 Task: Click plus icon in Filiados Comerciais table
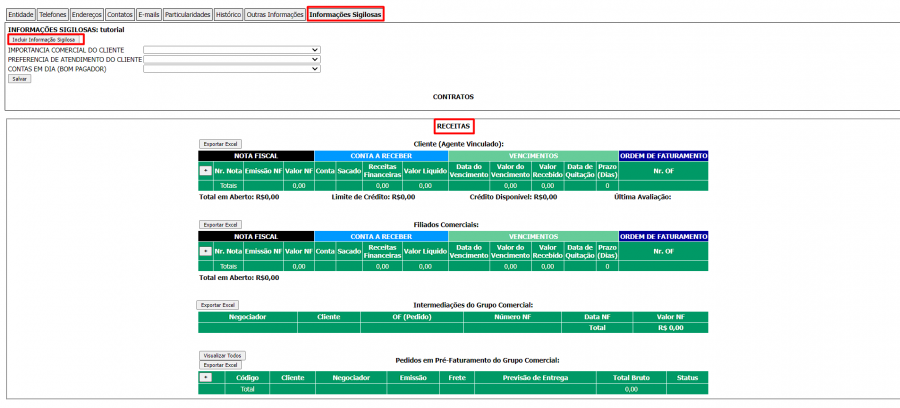pyautogui.click(x=205, y=251)
